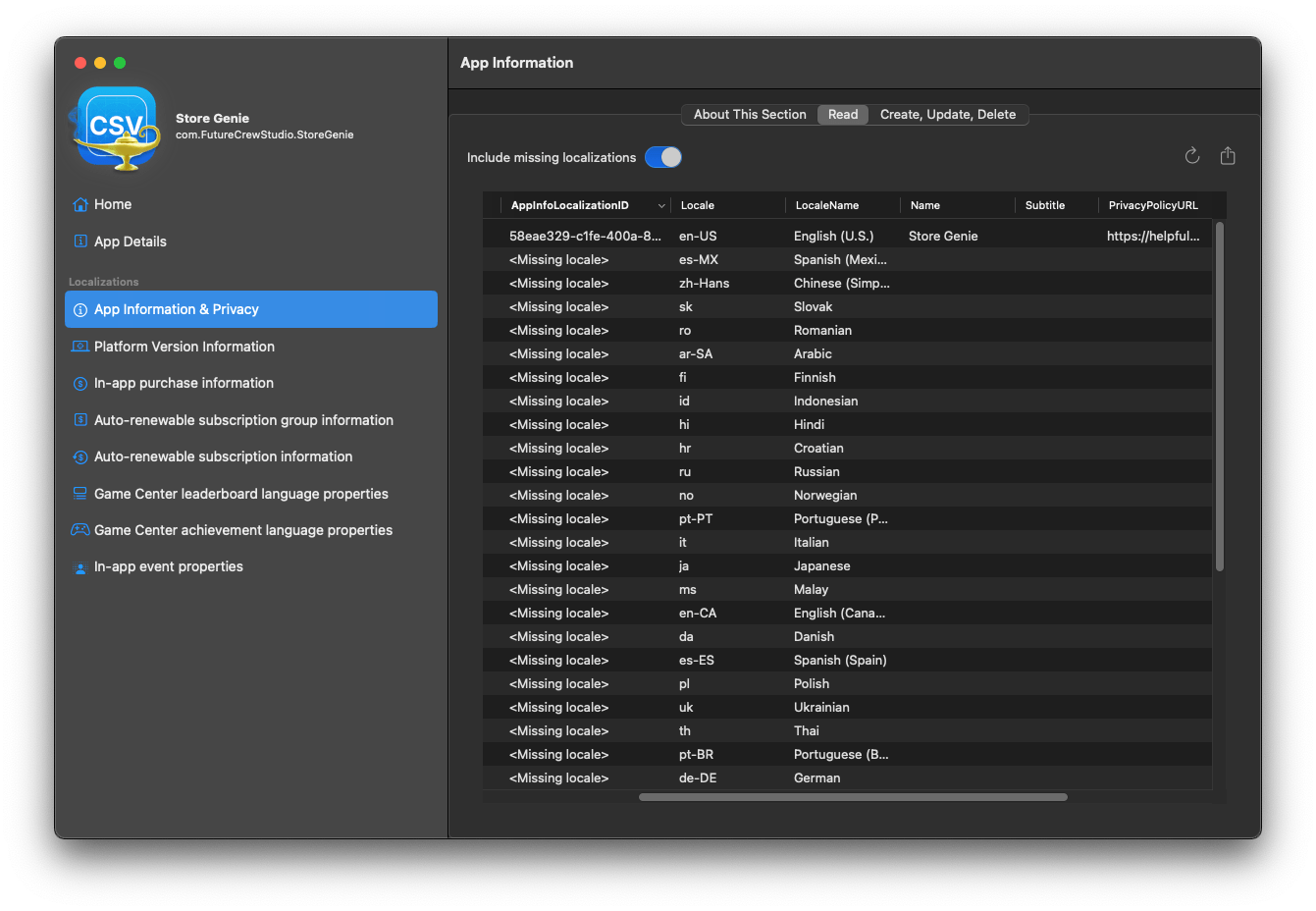The image size is (1316, 911).
Task: Click the Platform Version Information icon
Action: coord(80,347)
